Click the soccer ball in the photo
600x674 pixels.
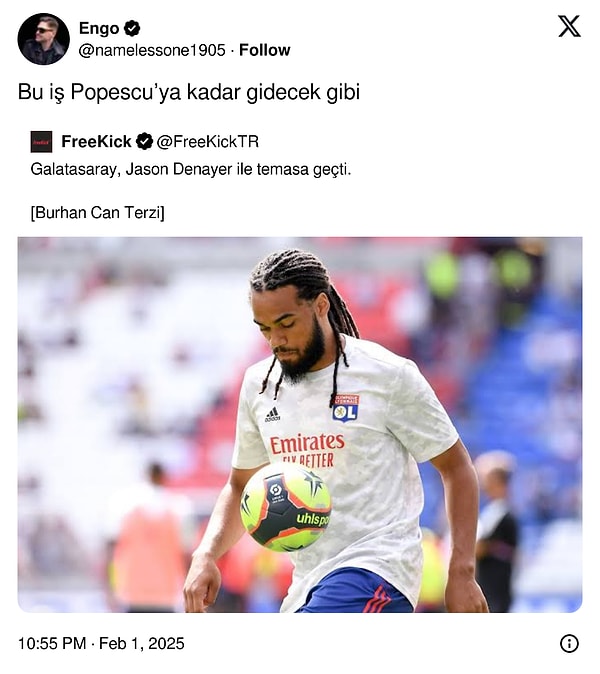(x=285, y=507)
